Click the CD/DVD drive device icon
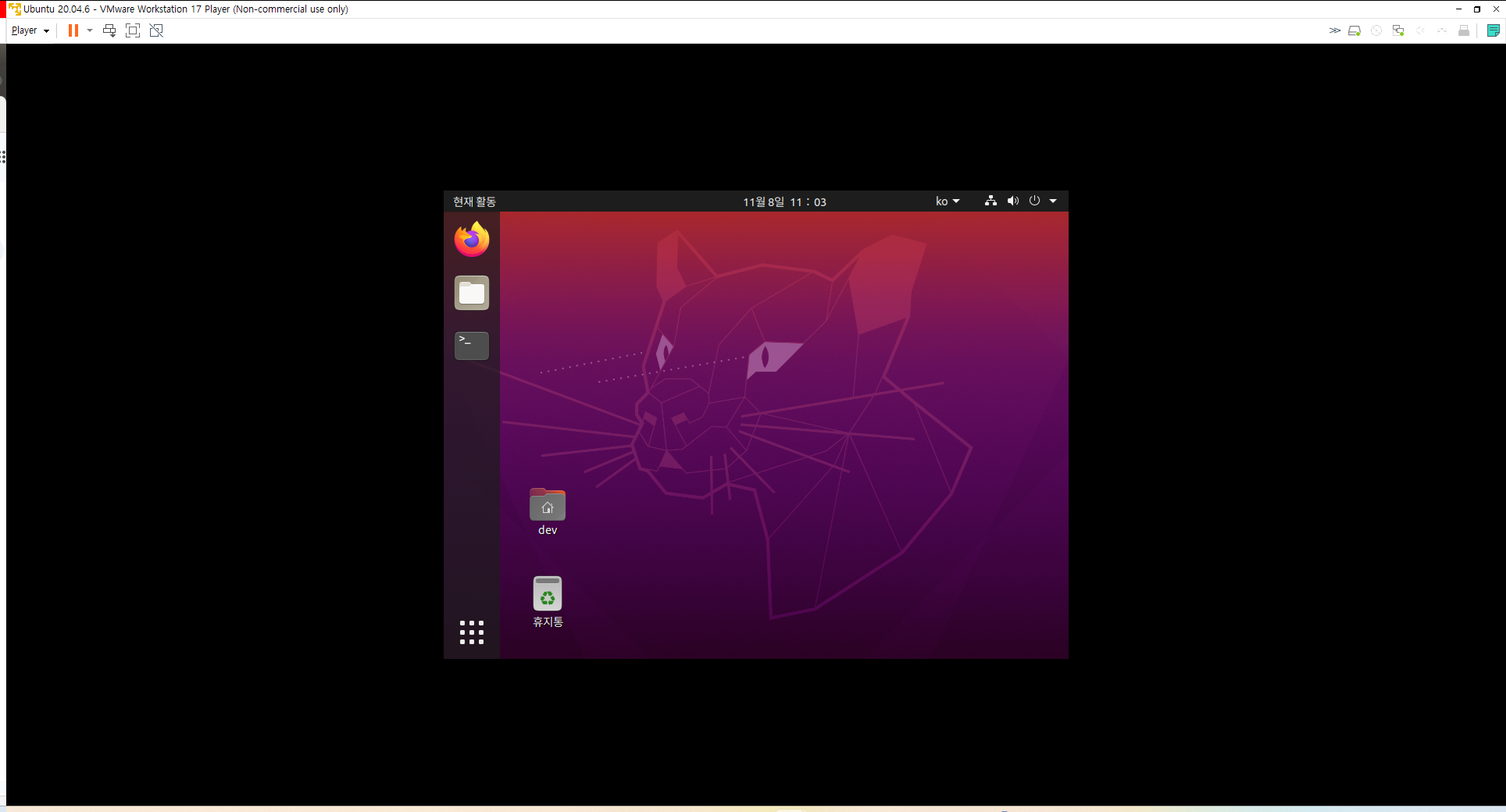1506x812 pixels. pyautogui.click(x=1376, y=30)
